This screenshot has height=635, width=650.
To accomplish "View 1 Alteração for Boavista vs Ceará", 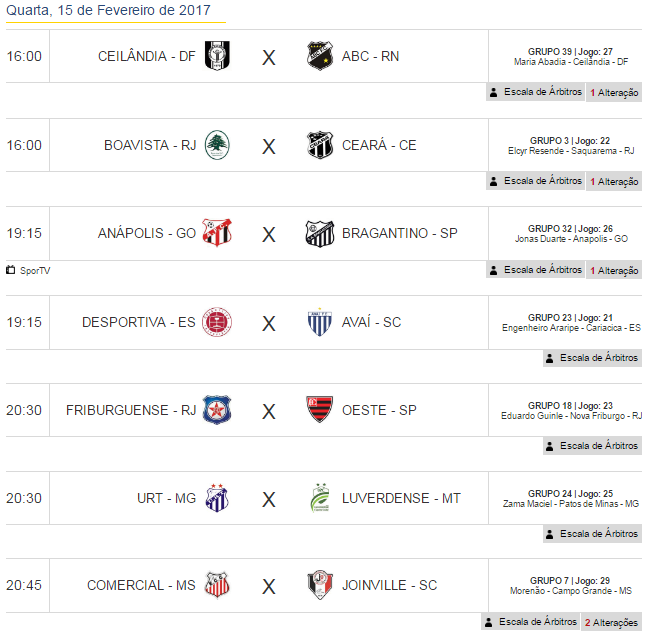I will click(x=614, y=181).
